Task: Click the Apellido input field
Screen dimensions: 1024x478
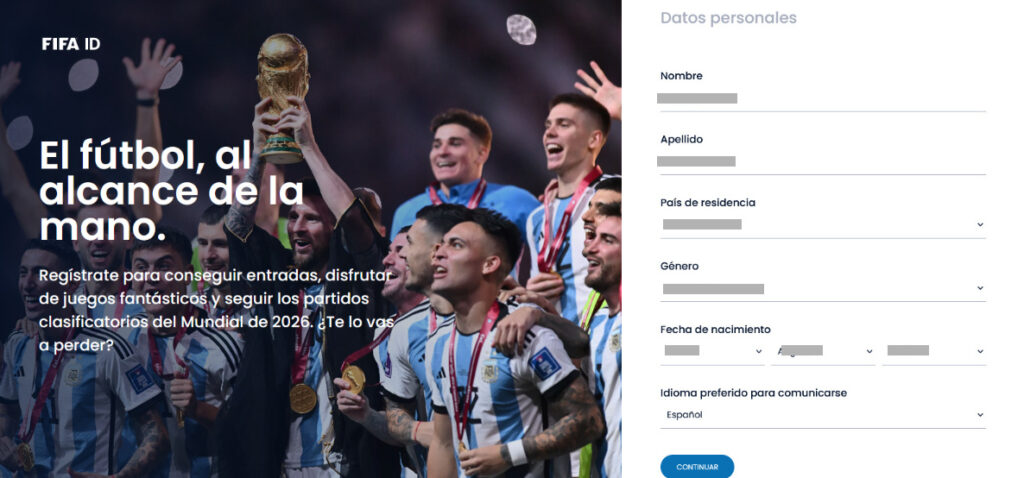Action: click(823, 162)
